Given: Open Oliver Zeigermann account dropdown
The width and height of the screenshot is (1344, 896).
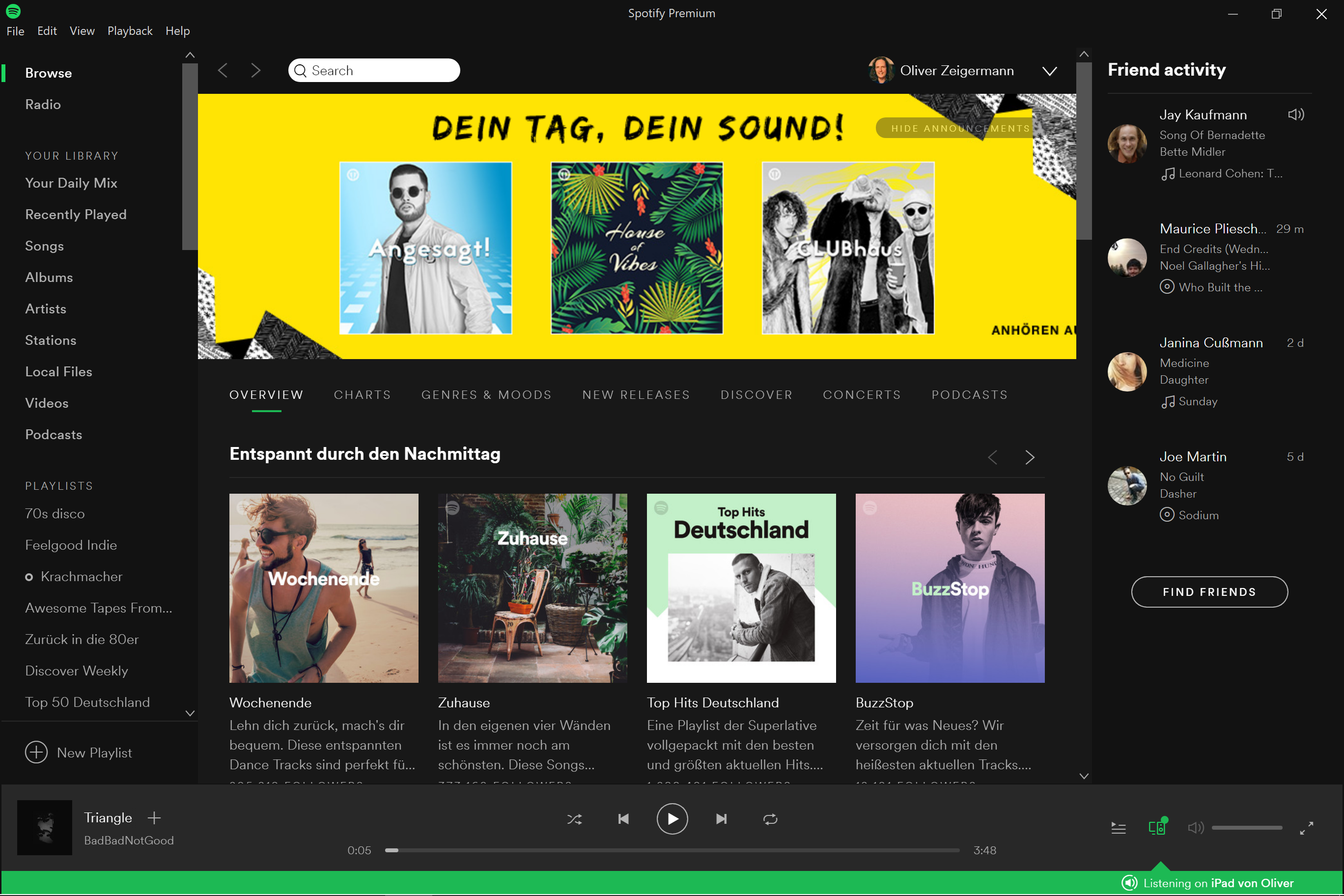Looking at the screenshot, I should click(1049, 71).
